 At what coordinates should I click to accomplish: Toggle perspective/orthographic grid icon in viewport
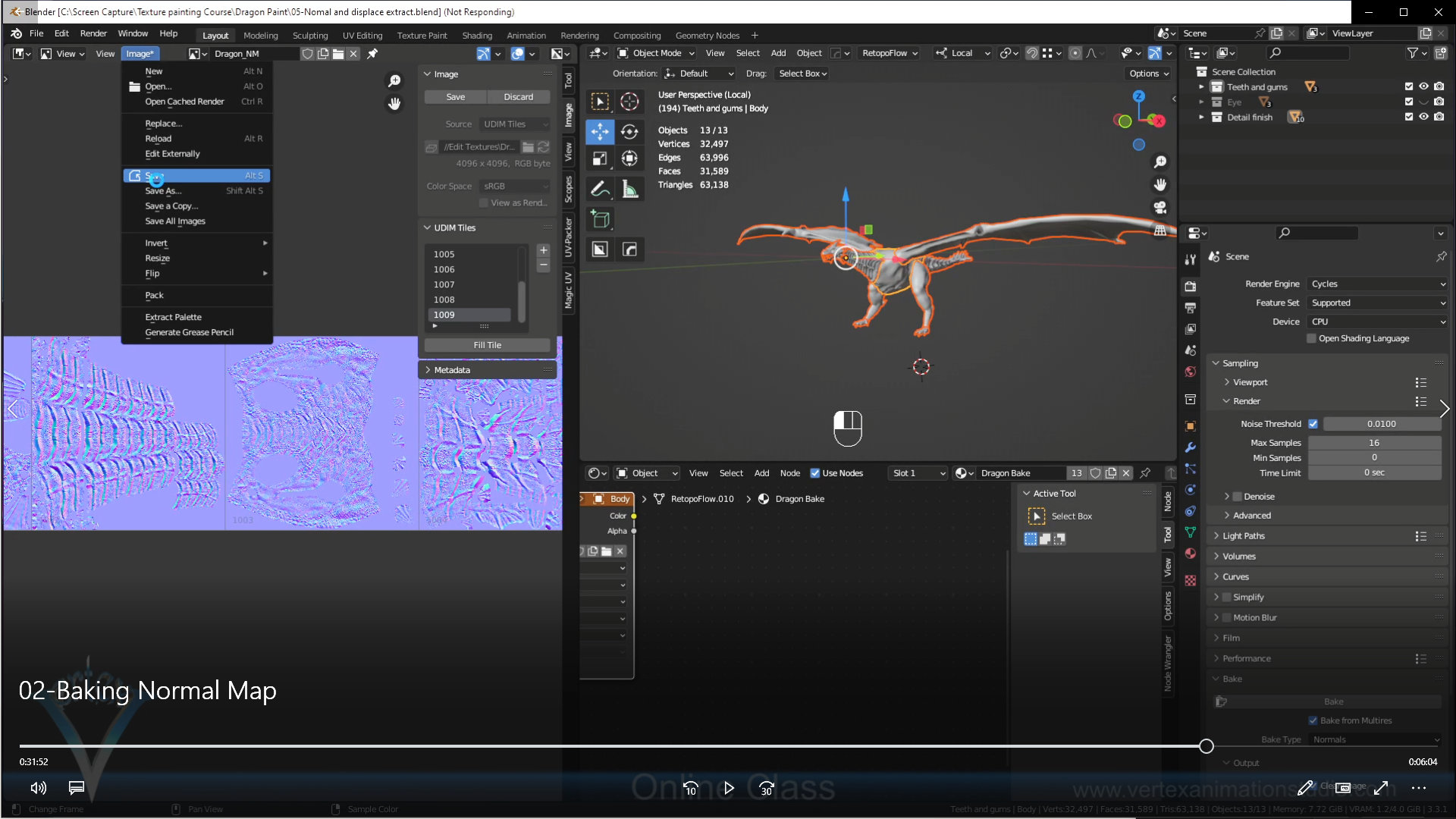click(1160, 231)
